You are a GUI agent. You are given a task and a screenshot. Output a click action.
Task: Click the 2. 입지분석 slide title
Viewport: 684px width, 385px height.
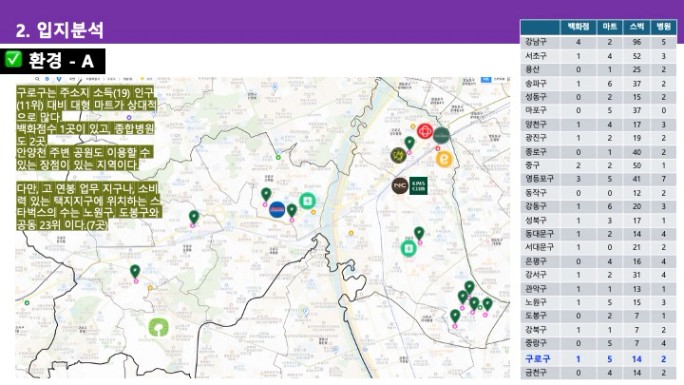[x=60, y=30]
